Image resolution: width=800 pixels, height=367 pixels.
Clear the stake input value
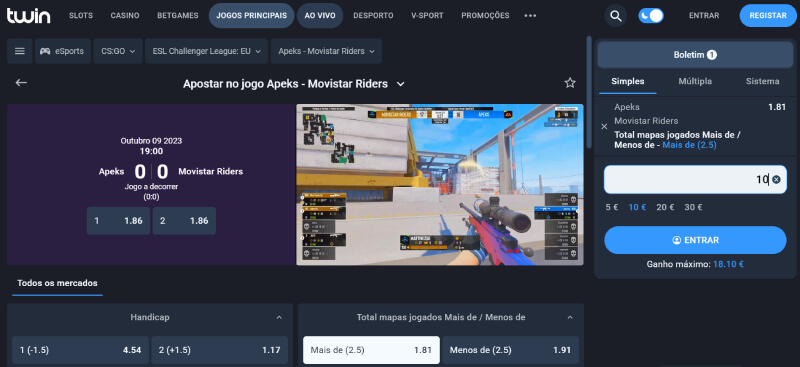tap(776, 180)
